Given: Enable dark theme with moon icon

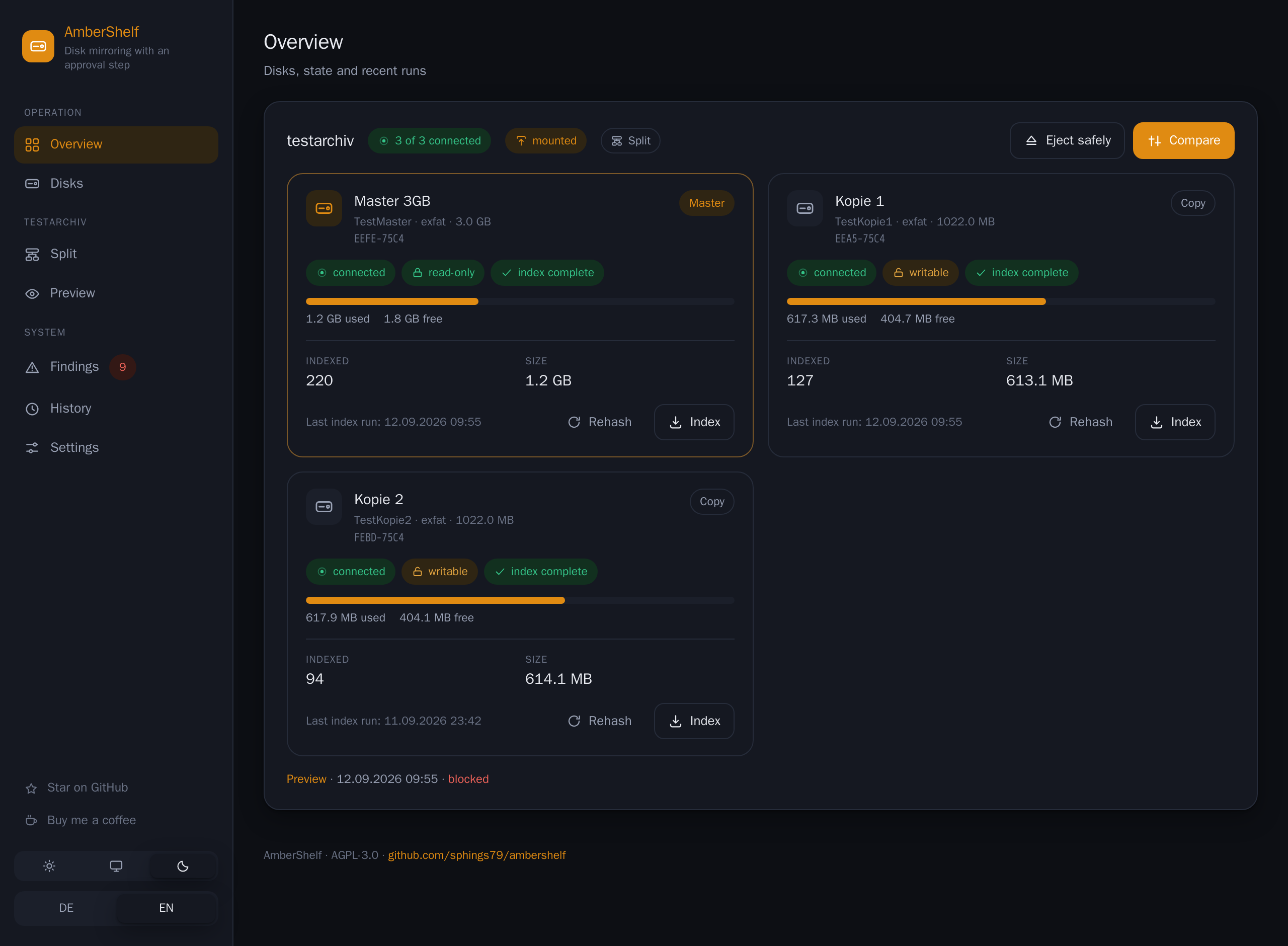Looking at the screenshot, I should (183, 866).
